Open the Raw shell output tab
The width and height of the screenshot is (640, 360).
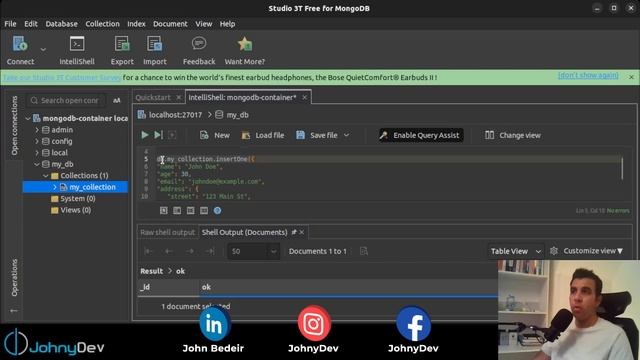[168, 232]
